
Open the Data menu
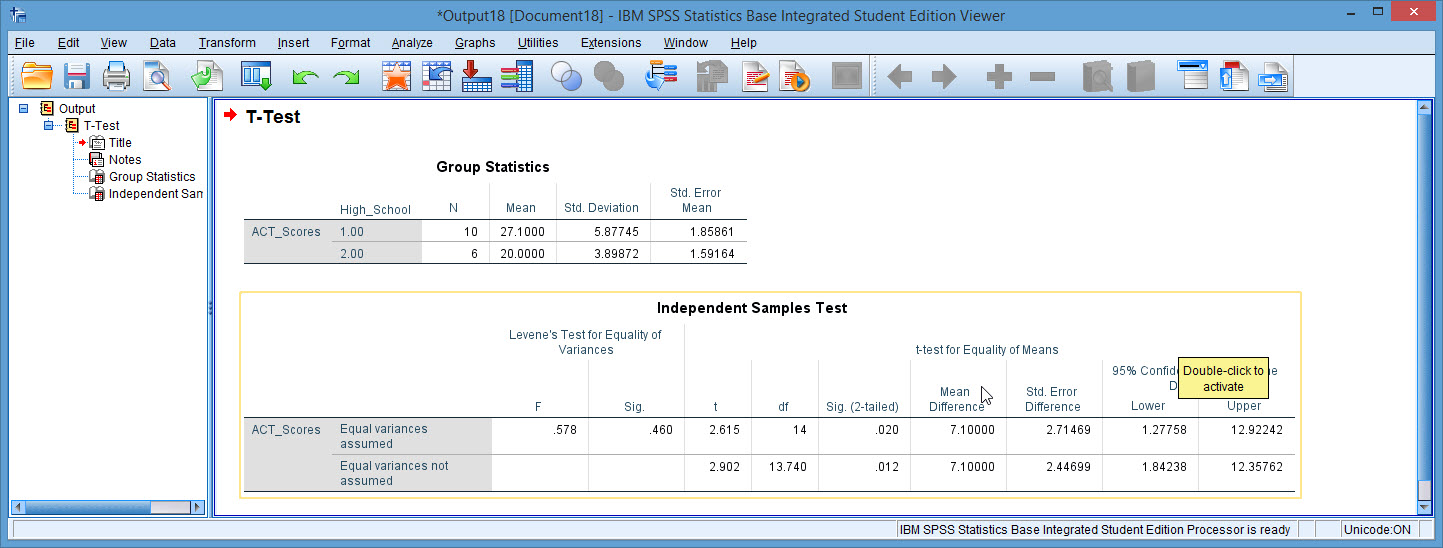point(163,43)
